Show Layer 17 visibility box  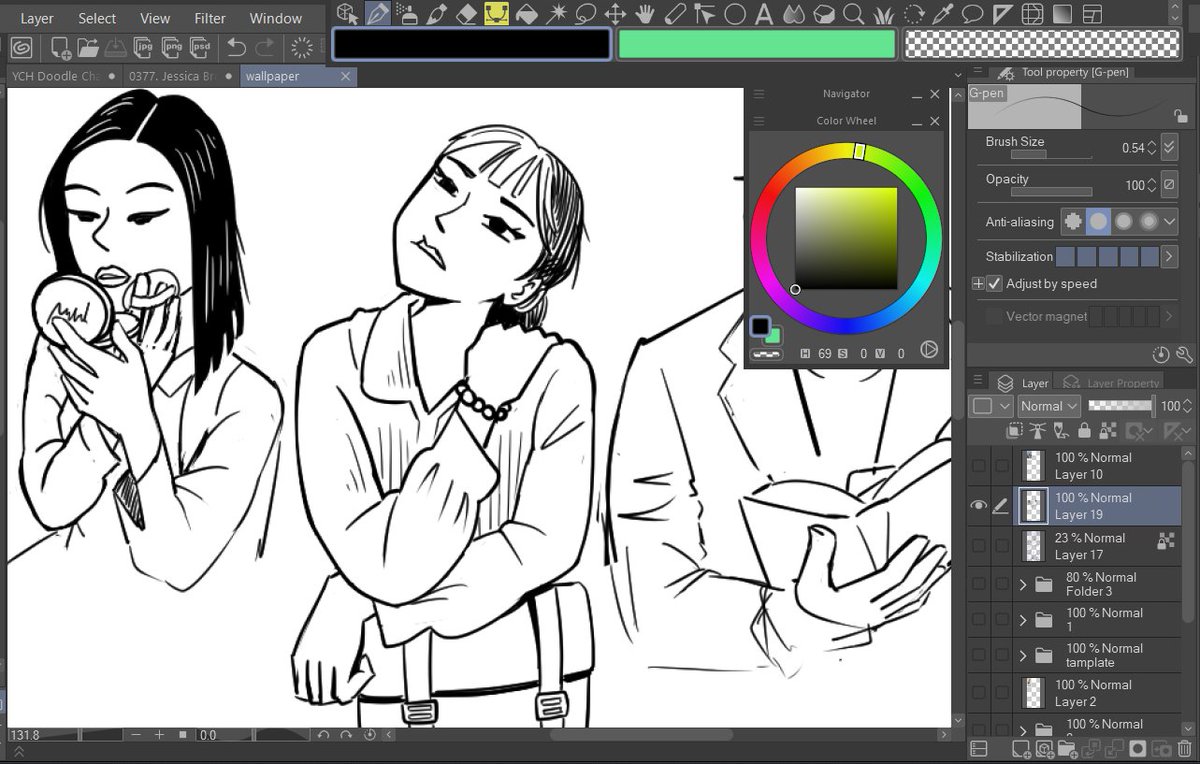pos(979,546)
